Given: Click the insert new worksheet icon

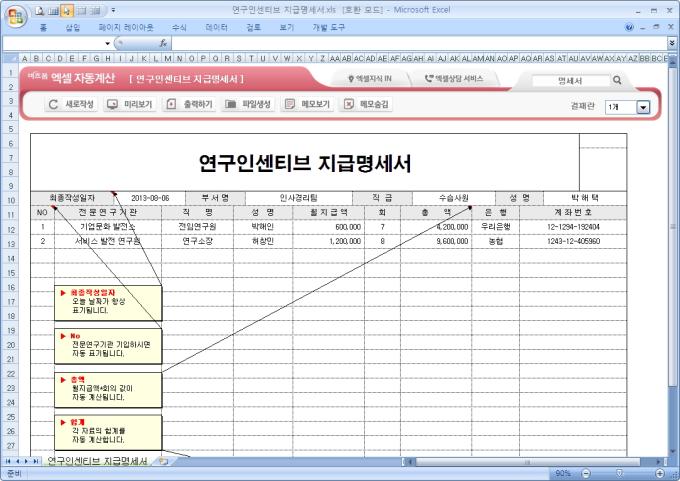Looking at the screenshot, I should (x=163, y=461).
